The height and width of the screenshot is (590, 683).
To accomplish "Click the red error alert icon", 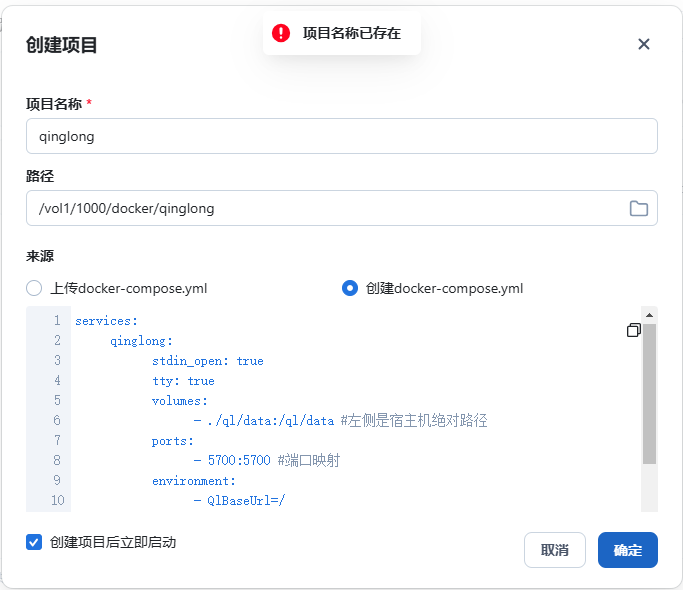I will pyautogui.click(x=281, y=33).
